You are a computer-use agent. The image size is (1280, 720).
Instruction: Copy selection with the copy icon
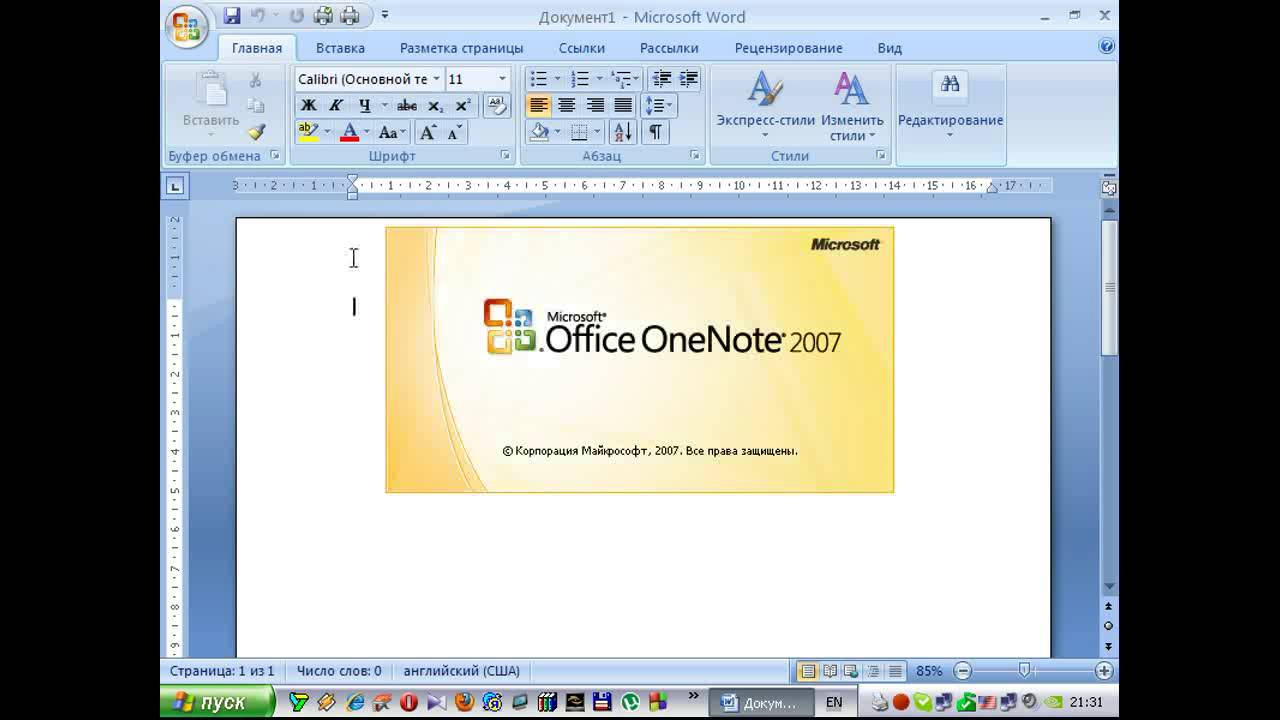255,106
